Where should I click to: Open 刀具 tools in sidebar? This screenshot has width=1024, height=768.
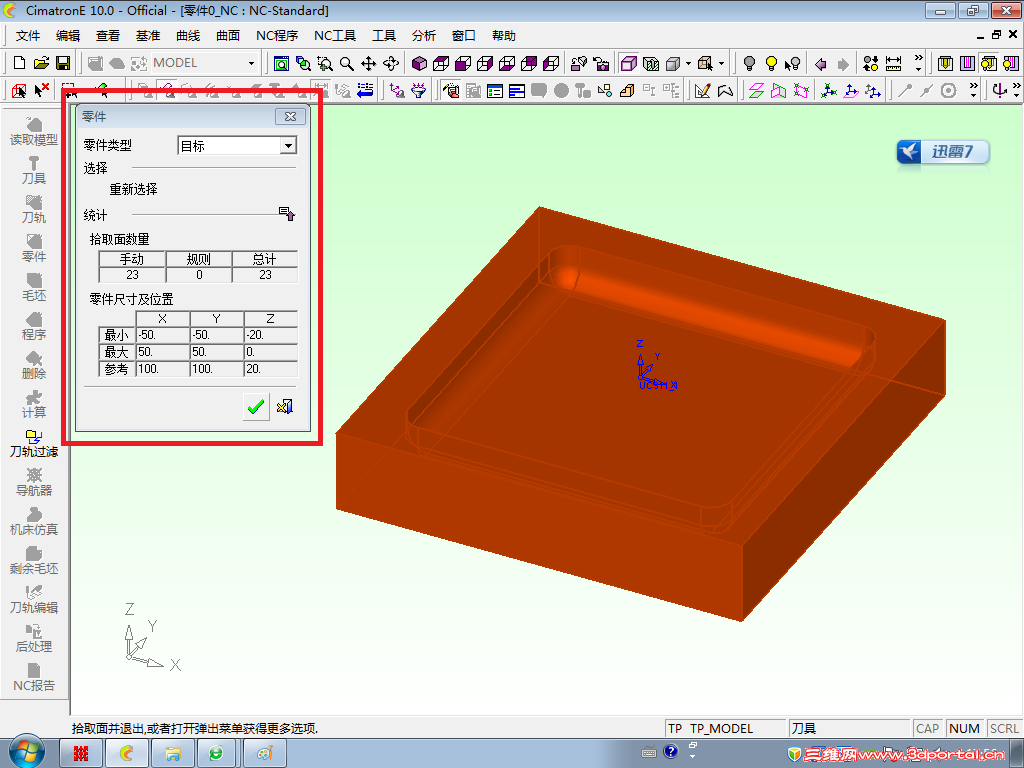[x=34, y=170]
